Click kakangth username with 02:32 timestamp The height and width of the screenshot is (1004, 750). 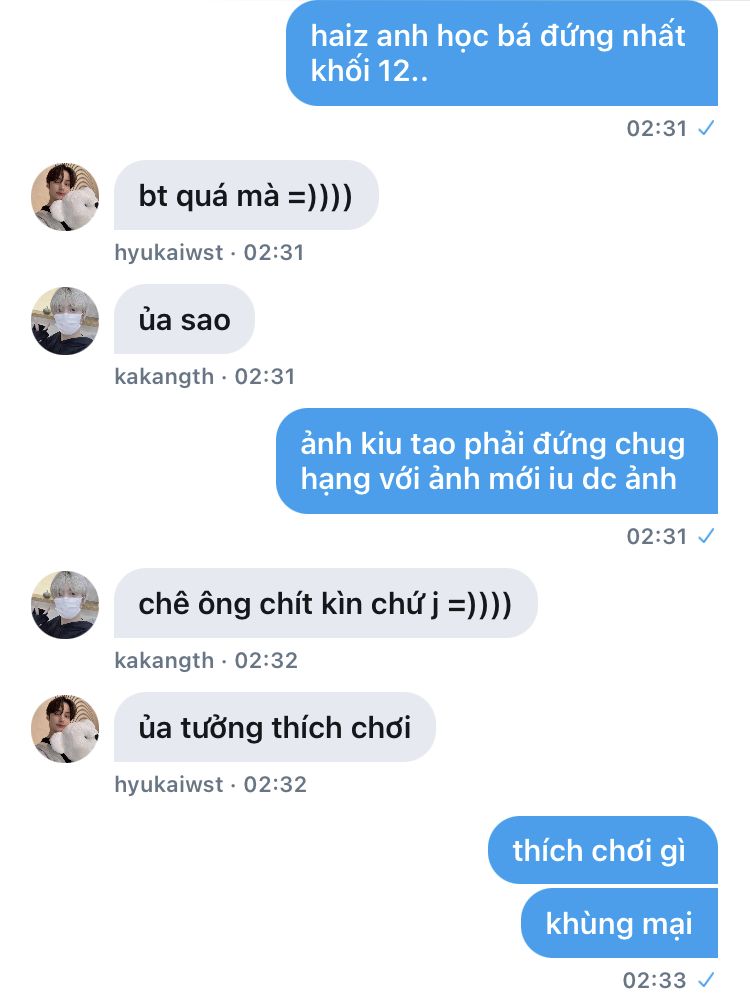[x=164, y=660]
